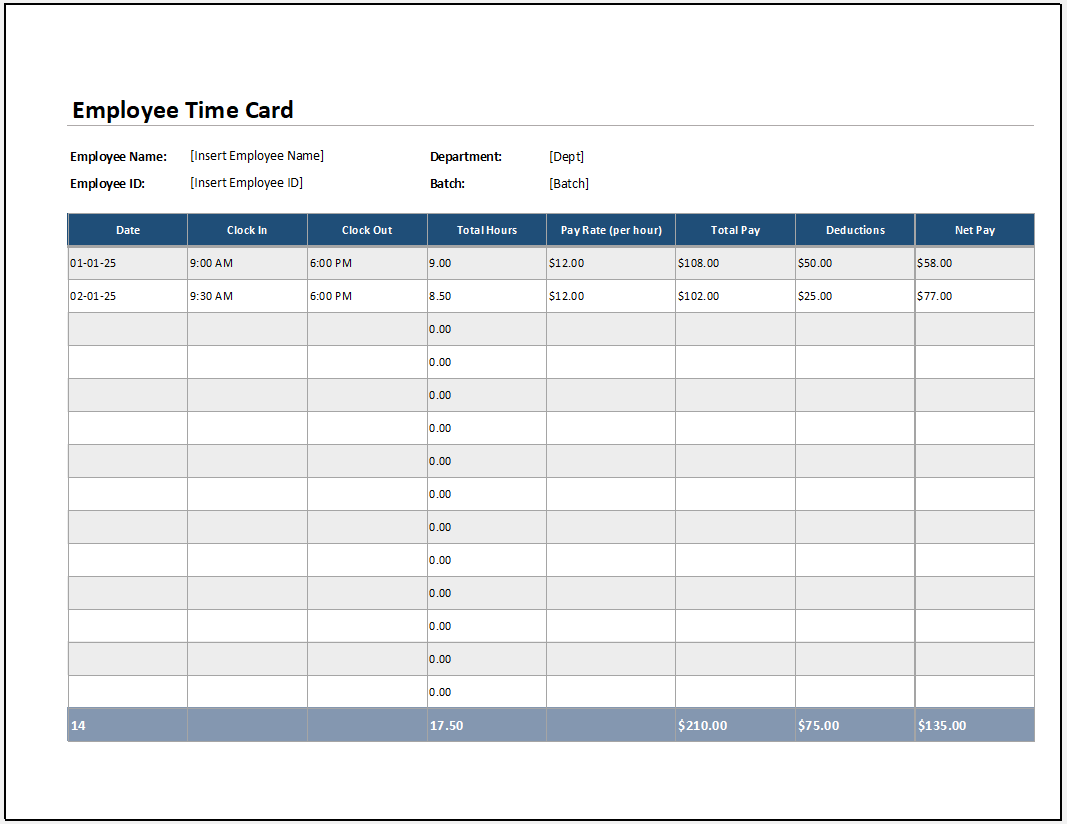
Task: Click the Employee Time Card title
Action: coord(182,110)
